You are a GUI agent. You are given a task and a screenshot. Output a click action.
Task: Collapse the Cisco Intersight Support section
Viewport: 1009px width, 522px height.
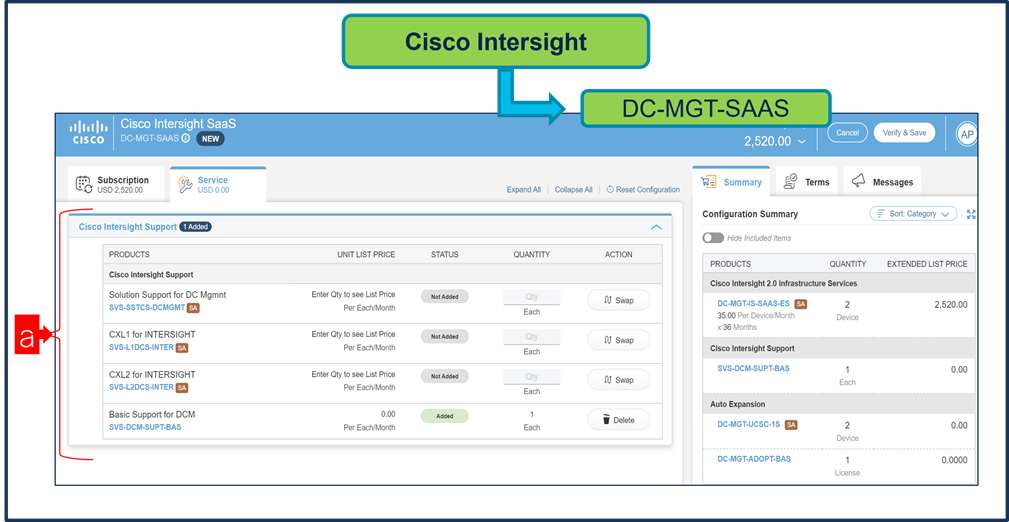(x=656, y=227)
